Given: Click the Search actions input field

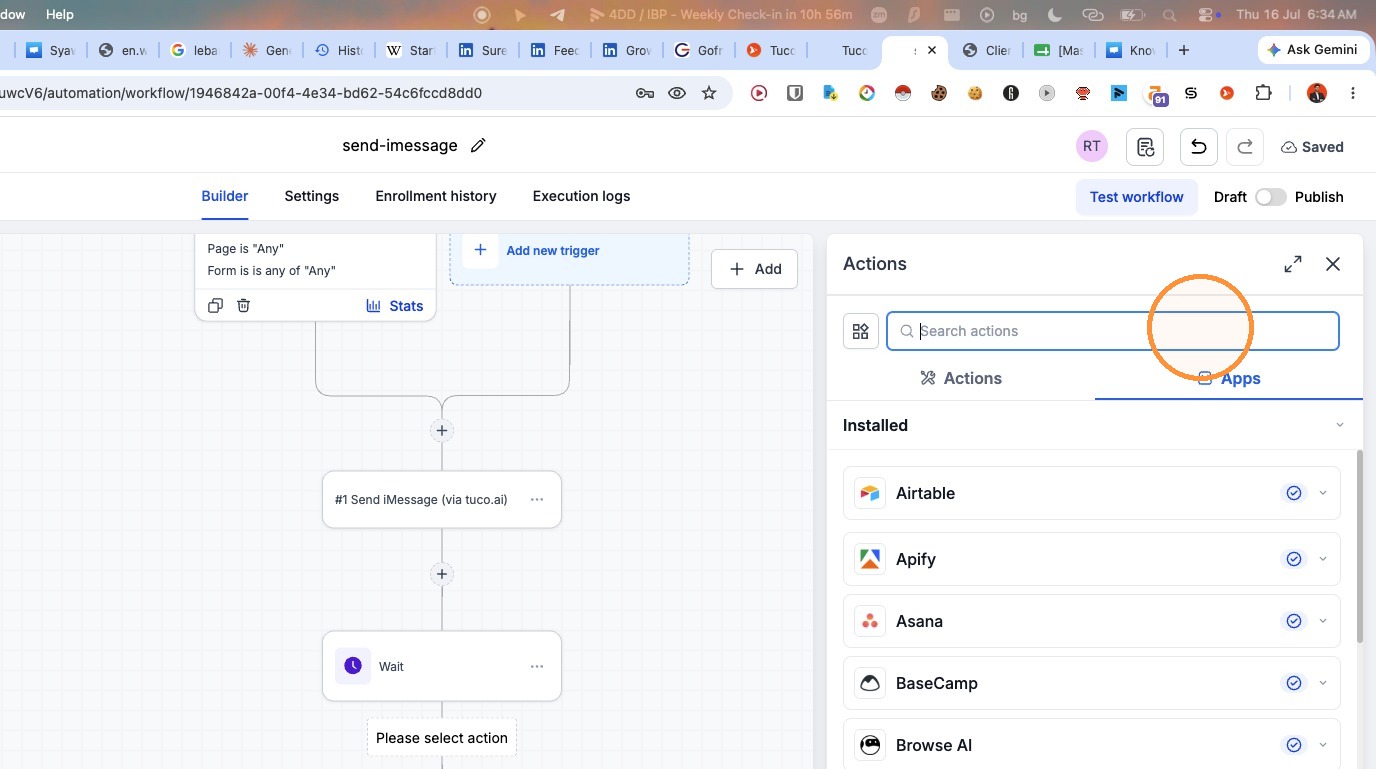Looking at the screenshot, I should 1112,331.
